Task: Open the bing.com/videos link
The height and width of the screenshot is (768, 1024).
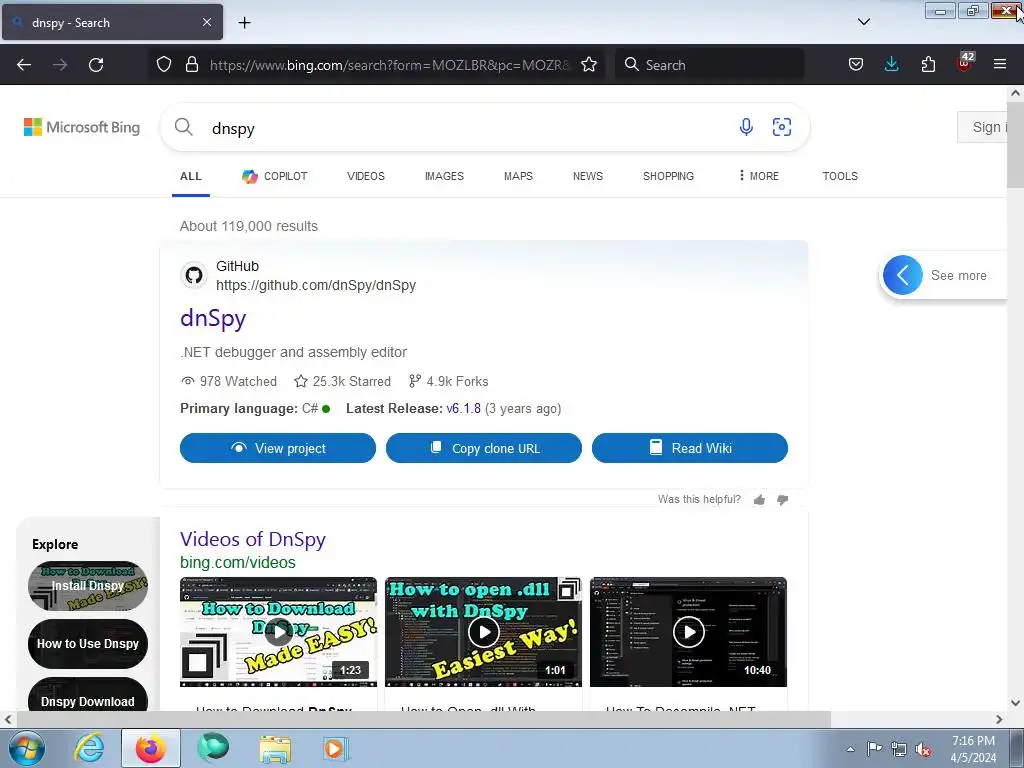Action: click(238, 562)
